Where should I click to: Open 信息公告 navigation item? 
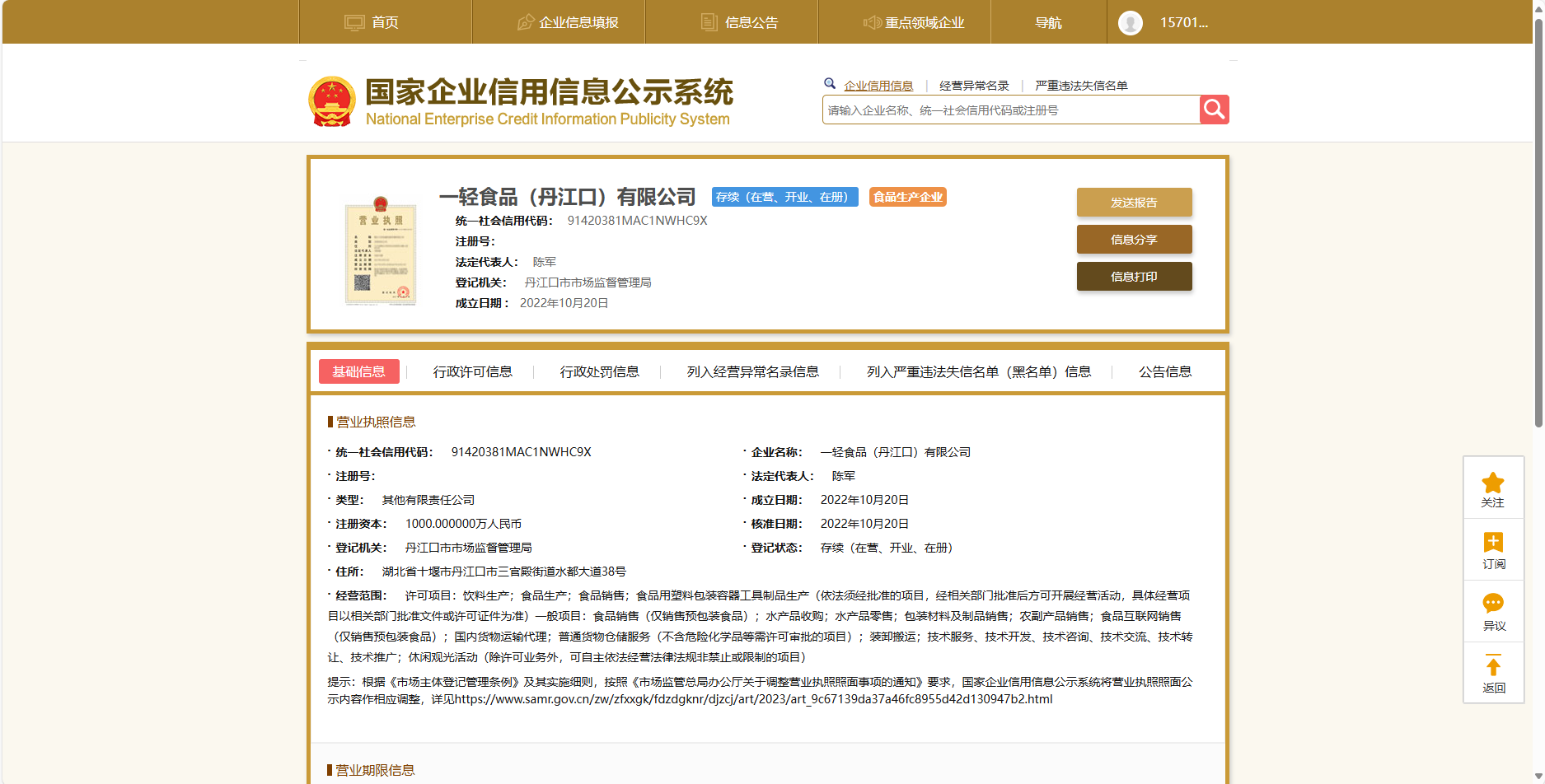[x=739, y=22]
